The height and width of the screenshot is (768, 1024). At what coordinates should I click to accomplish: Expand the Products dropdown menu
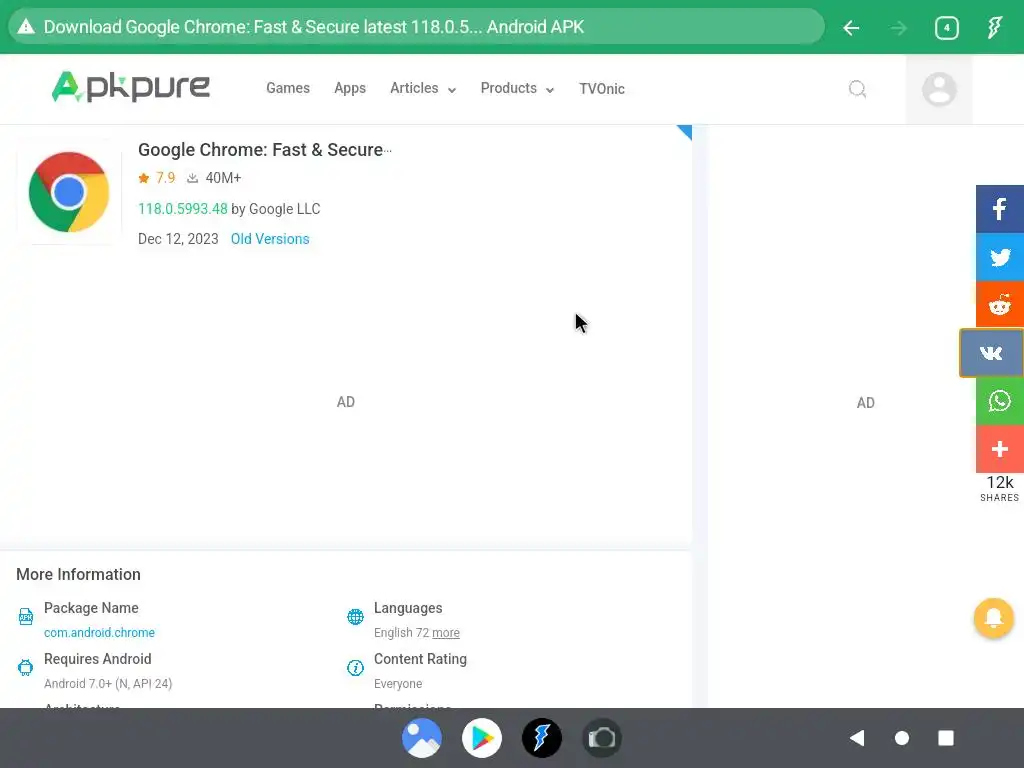point(517,88)
